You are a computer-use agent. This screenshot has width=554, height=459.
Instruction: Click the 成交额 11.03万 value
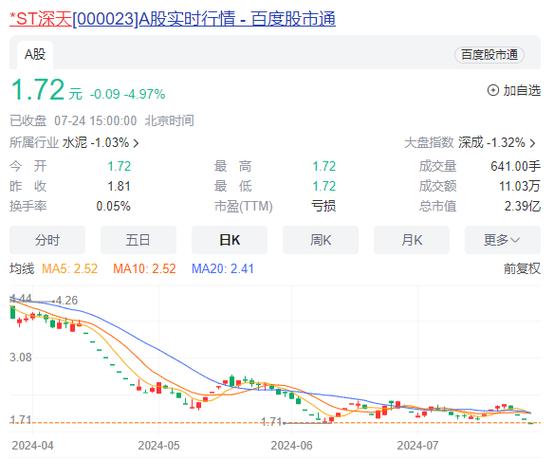pos(520,186)
